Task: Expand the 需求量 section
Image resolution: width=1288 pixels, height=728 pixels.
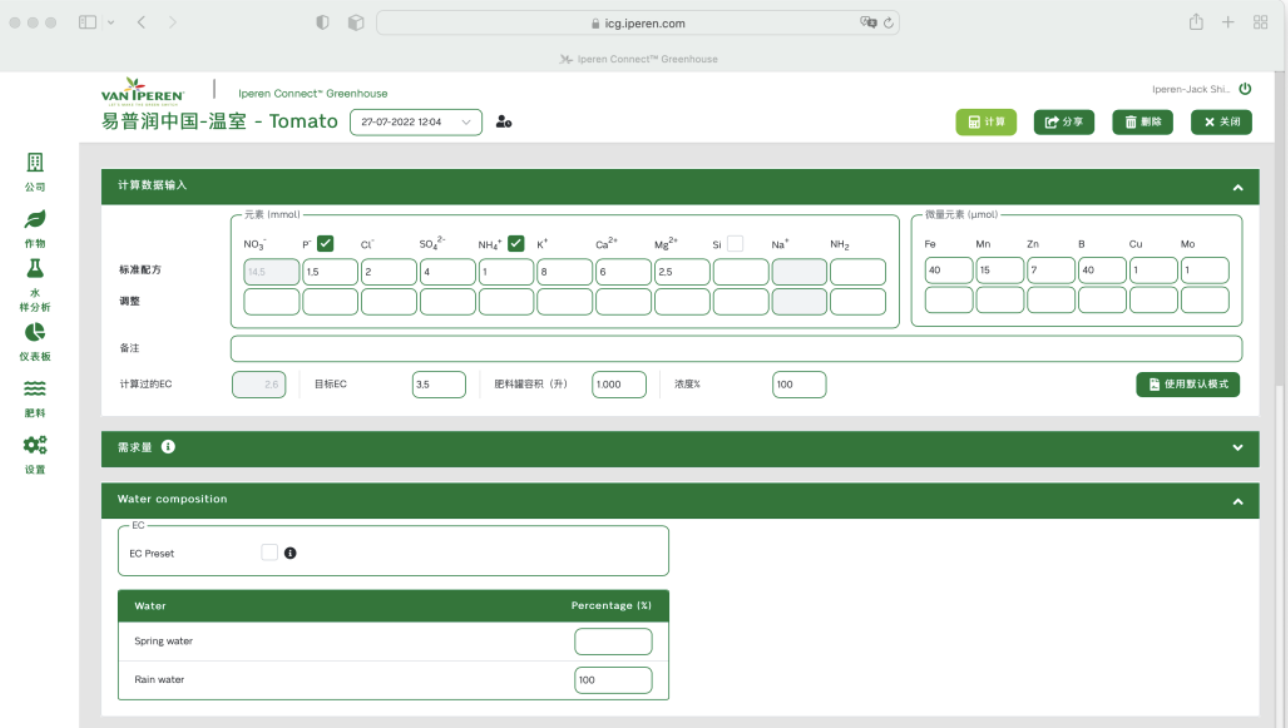Action: coord(1237,448)
